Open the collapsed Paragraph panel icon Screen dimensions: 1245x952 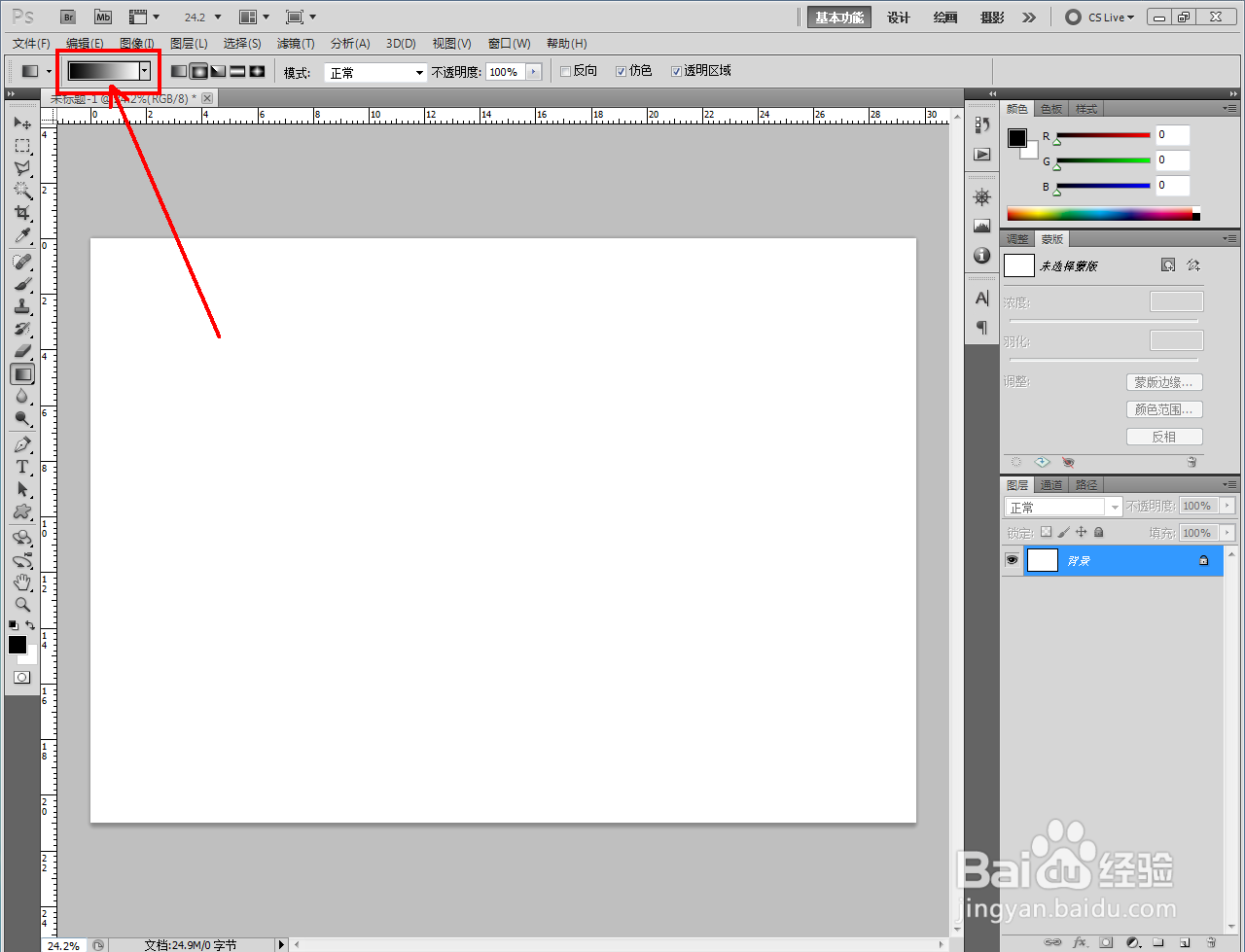point(982,328)
